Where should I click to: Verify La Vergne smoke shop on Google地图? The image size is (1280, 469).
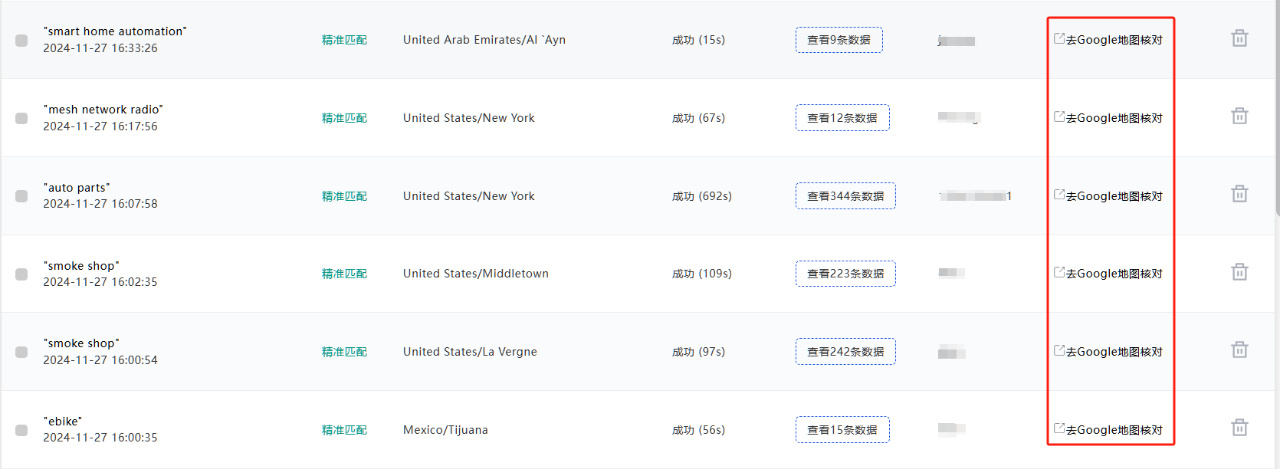(1108, 352)
